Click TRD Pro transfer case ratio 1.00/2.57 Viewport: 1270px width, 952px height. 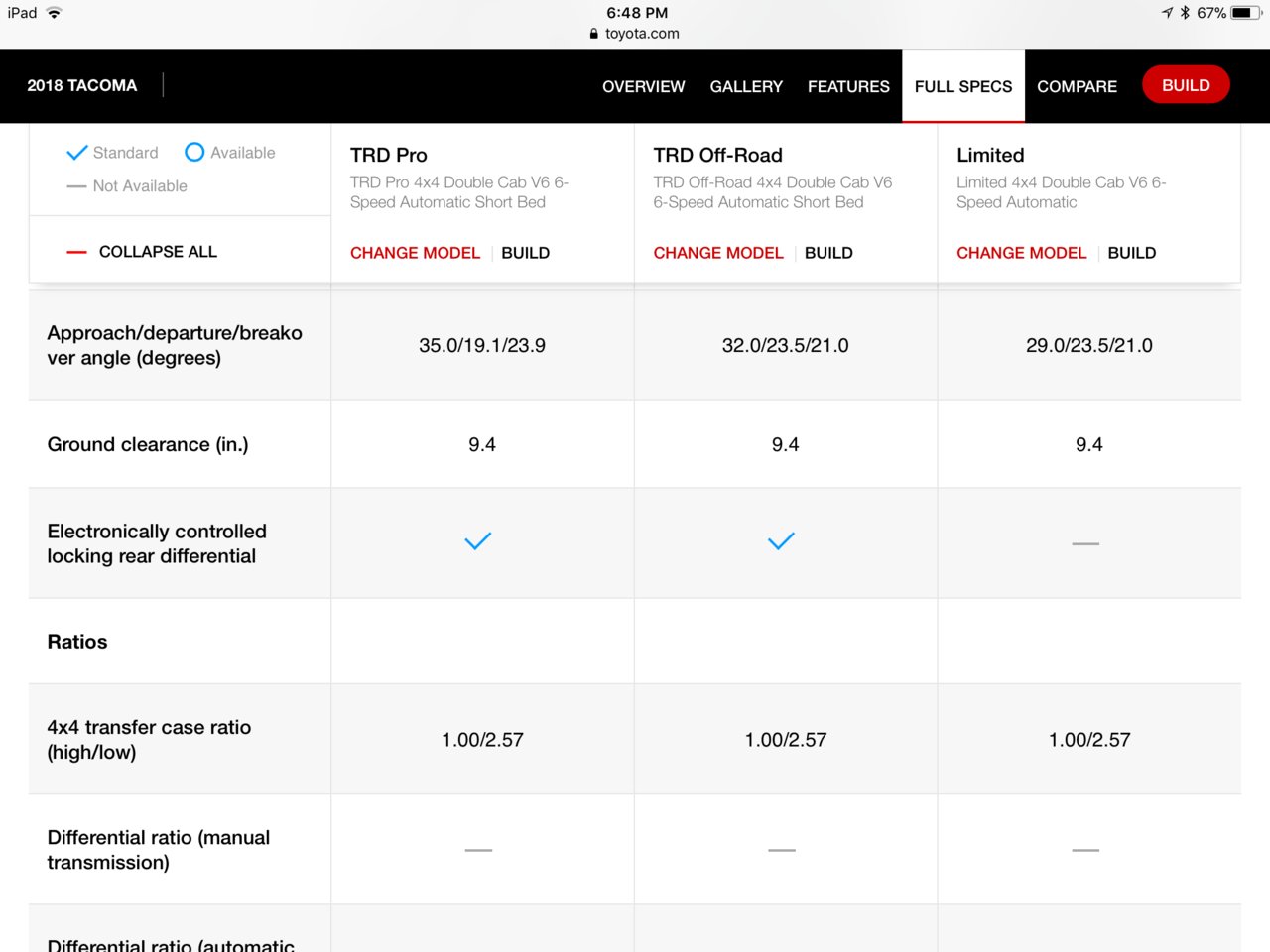click(482, 740)
